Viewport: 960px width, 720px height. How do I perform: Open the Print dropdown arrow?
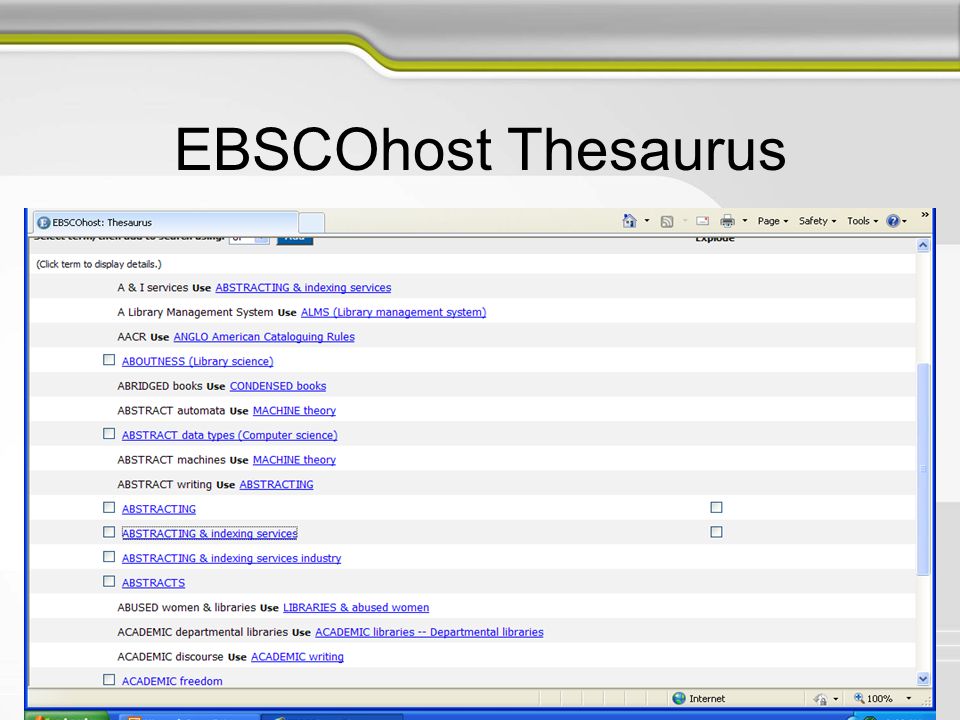coord(745,221)
